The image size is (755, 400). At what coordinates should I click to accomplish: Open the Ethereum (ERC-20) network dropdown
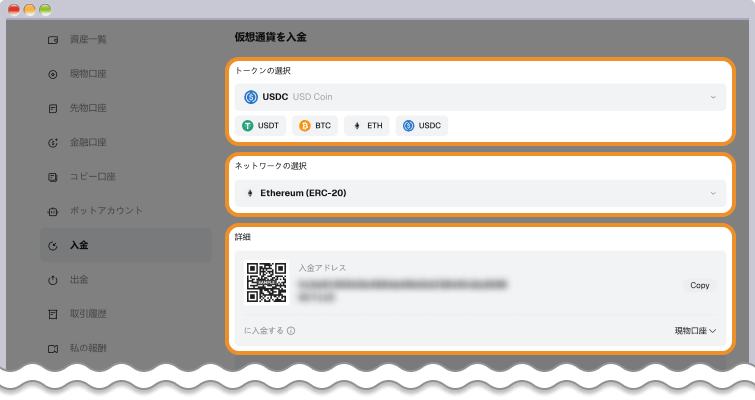480,193
